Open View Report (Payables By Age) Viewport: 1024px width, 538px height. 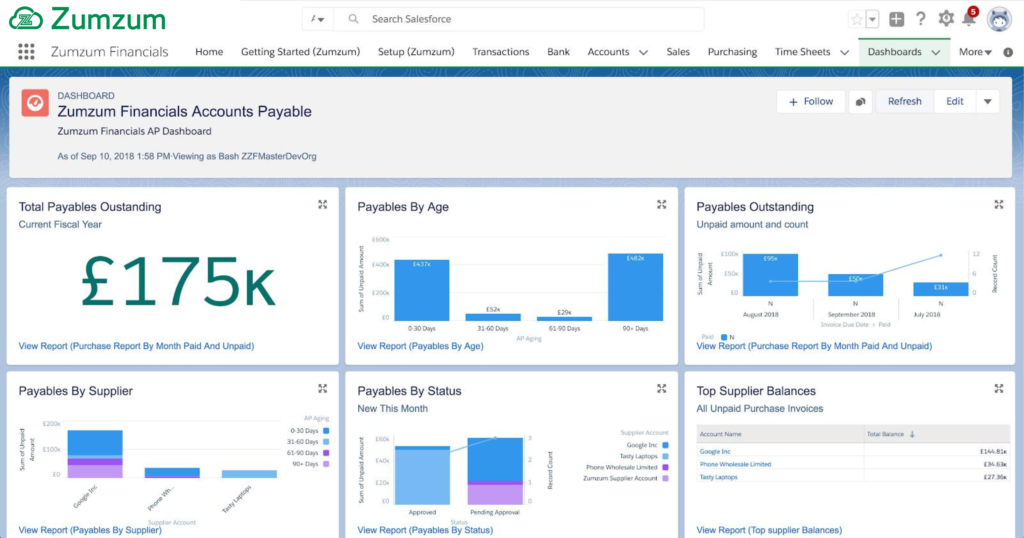tap(420, 346)
